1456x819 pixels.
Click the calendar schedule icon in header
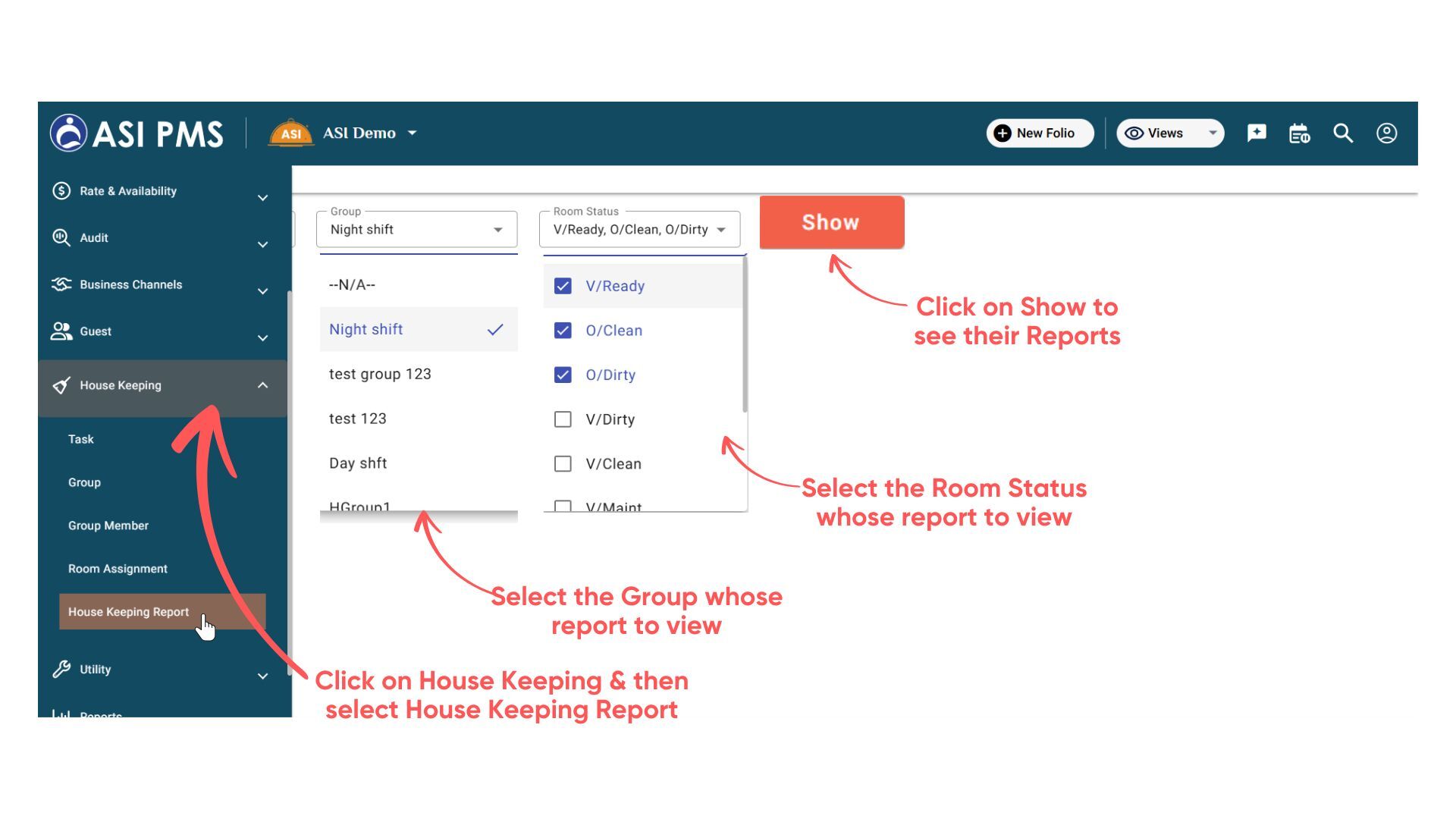(x=1299, y=133)
